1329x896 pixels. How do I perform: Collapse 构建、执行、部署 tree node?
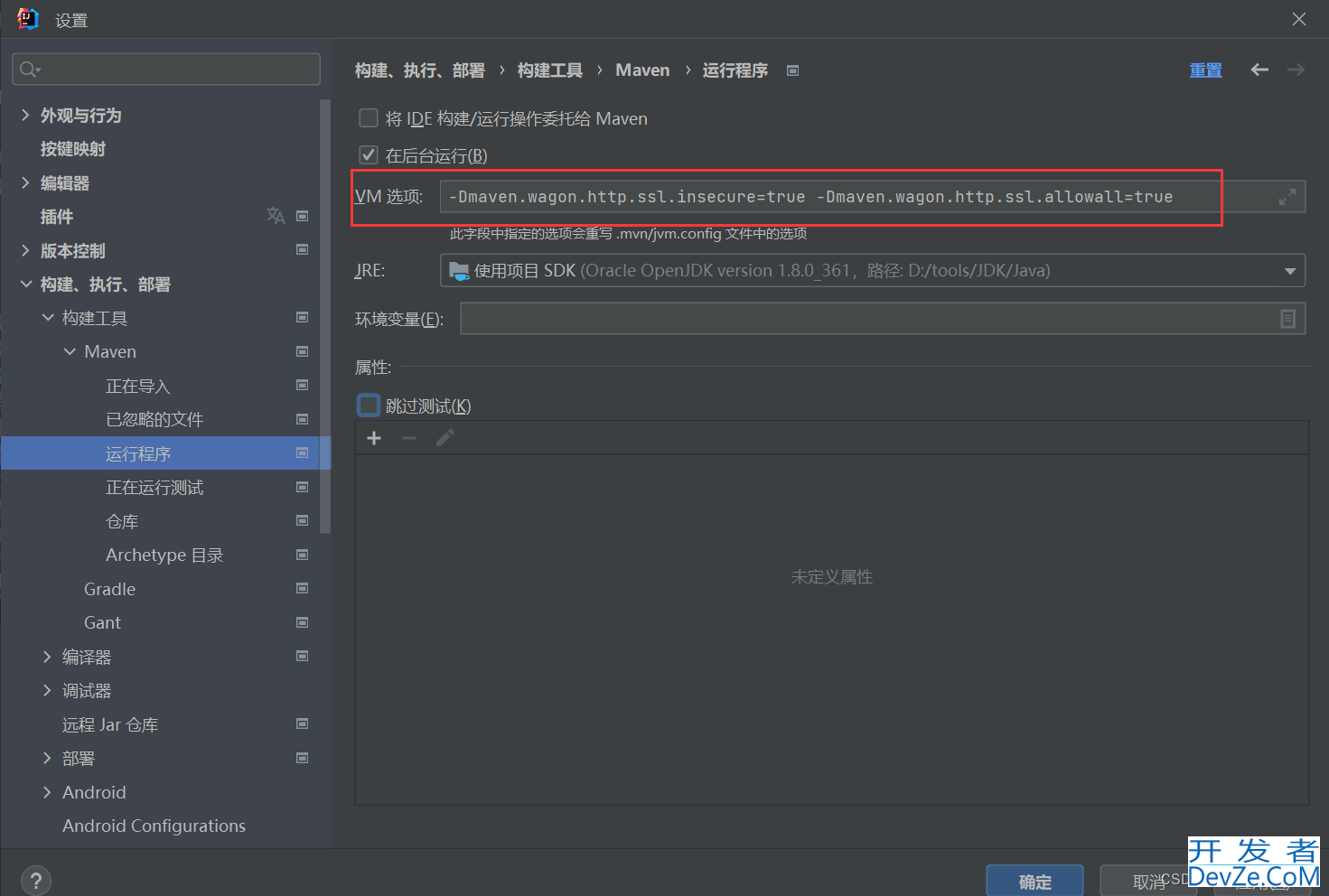click(25, 284)
